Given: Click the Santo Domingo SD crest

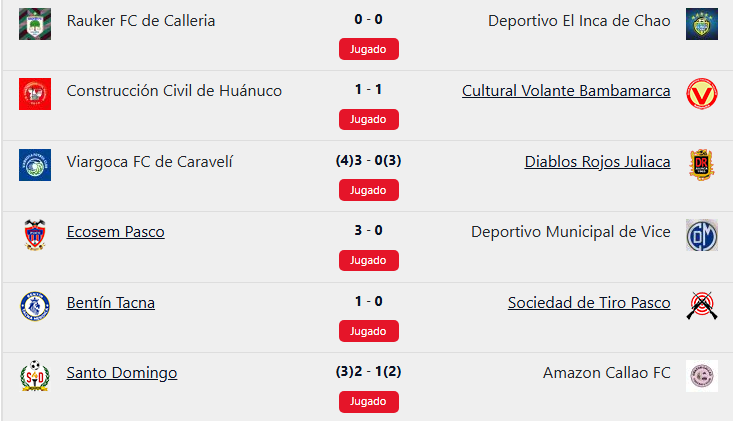Looking at the screenshot, I should (x=35, y=376).
